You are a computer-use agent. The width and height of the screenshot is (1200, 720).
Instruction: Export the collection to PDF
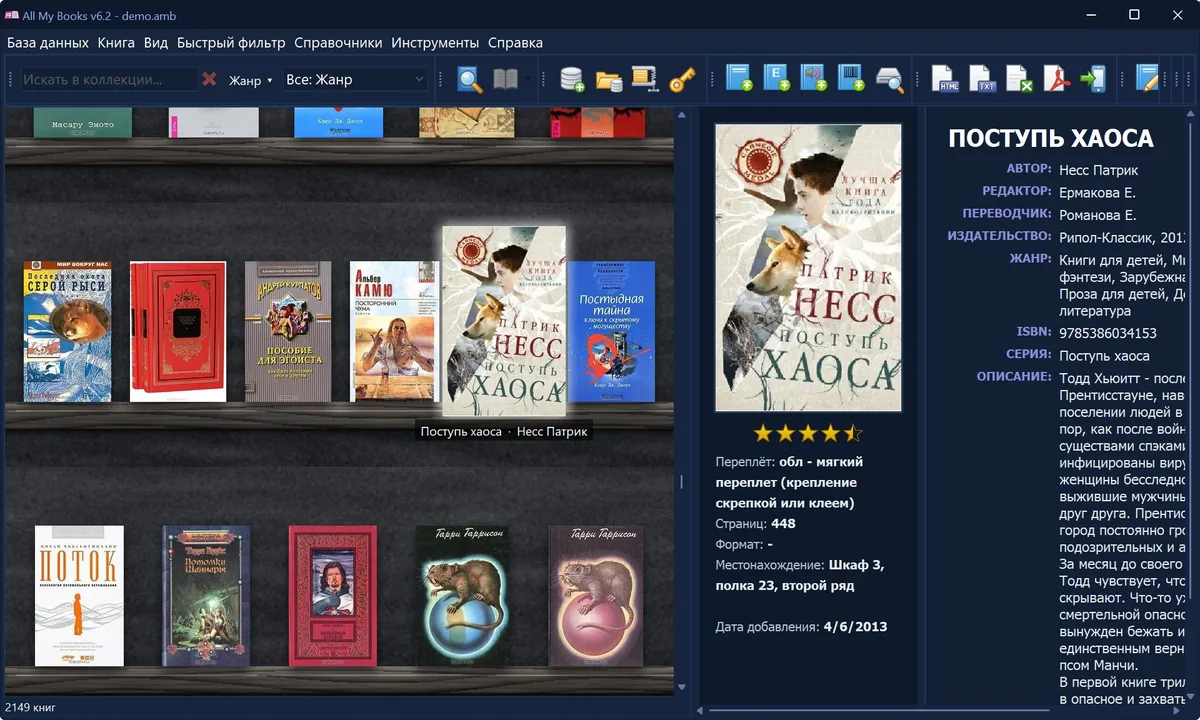[x=1057, y=79]
